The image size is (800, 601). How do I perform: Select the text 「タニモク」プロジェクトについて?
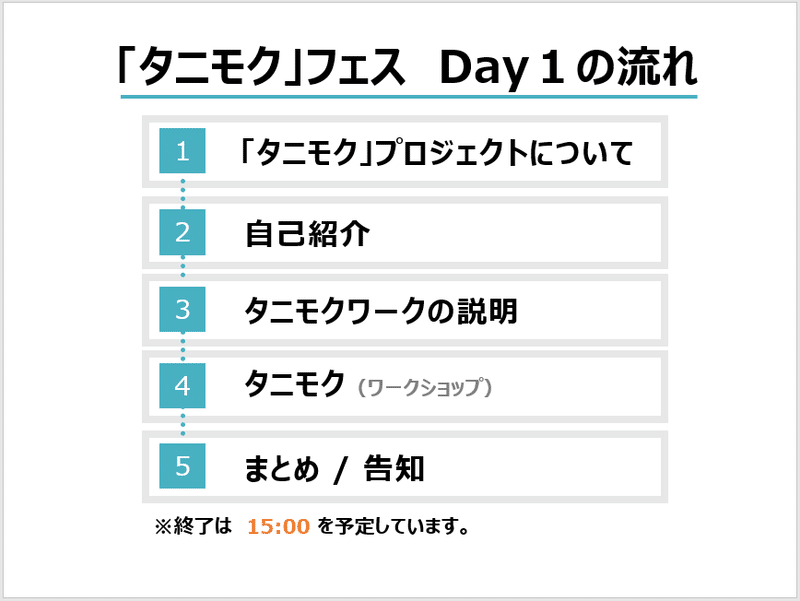click(437, 152)
